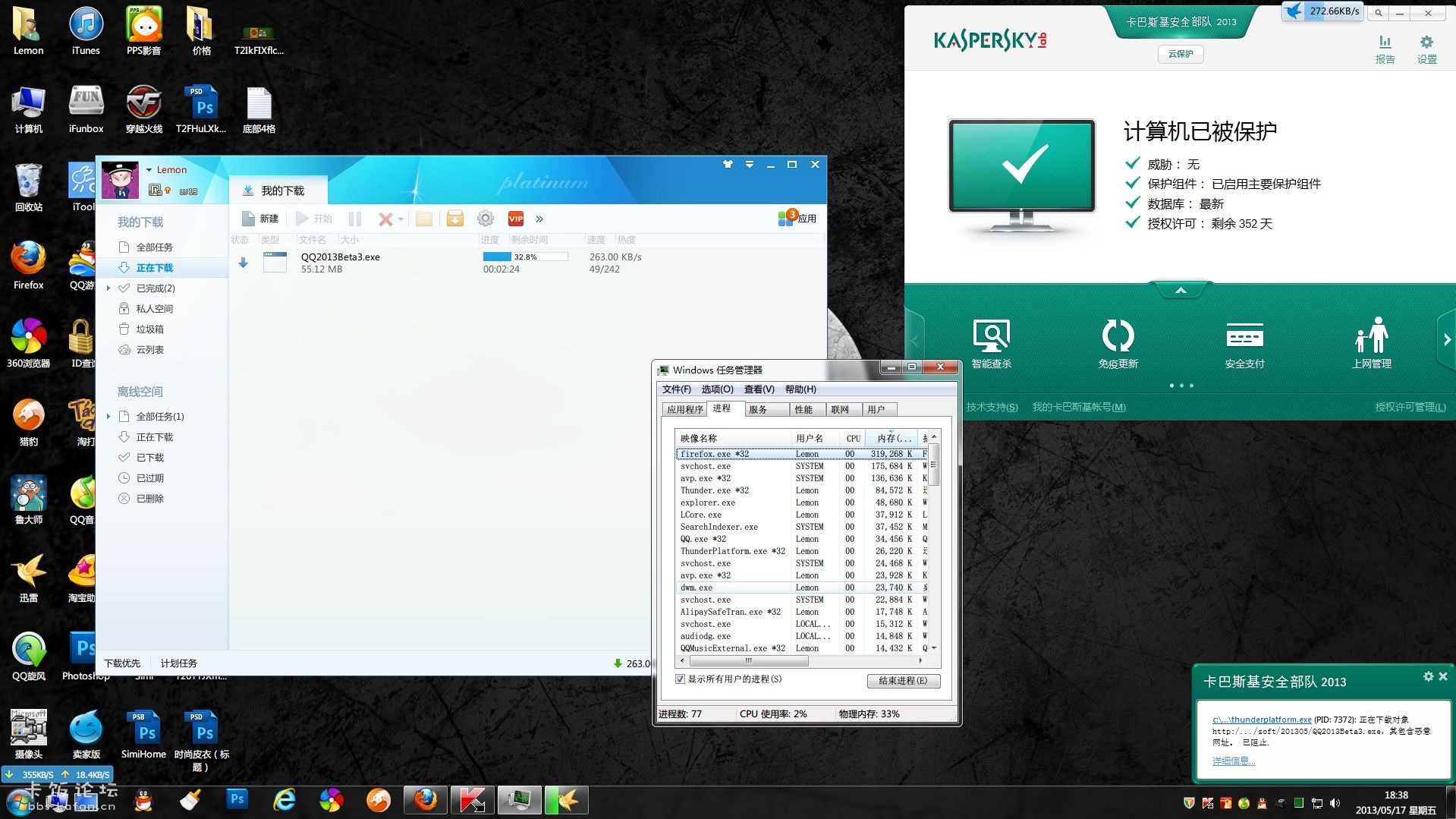This screenshot has height=819, width=1456.
Task: Click the 32.8% download progress bar
Action: click(x=525, y=257)
